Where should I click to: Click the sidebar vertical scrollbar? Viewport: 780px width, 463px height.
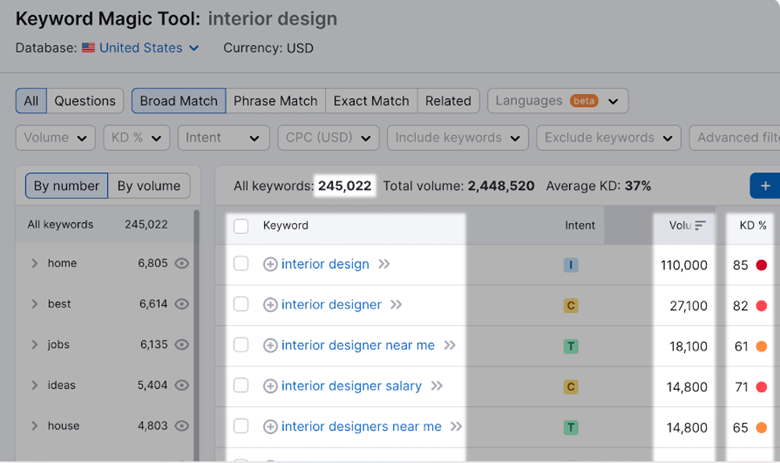196,336
